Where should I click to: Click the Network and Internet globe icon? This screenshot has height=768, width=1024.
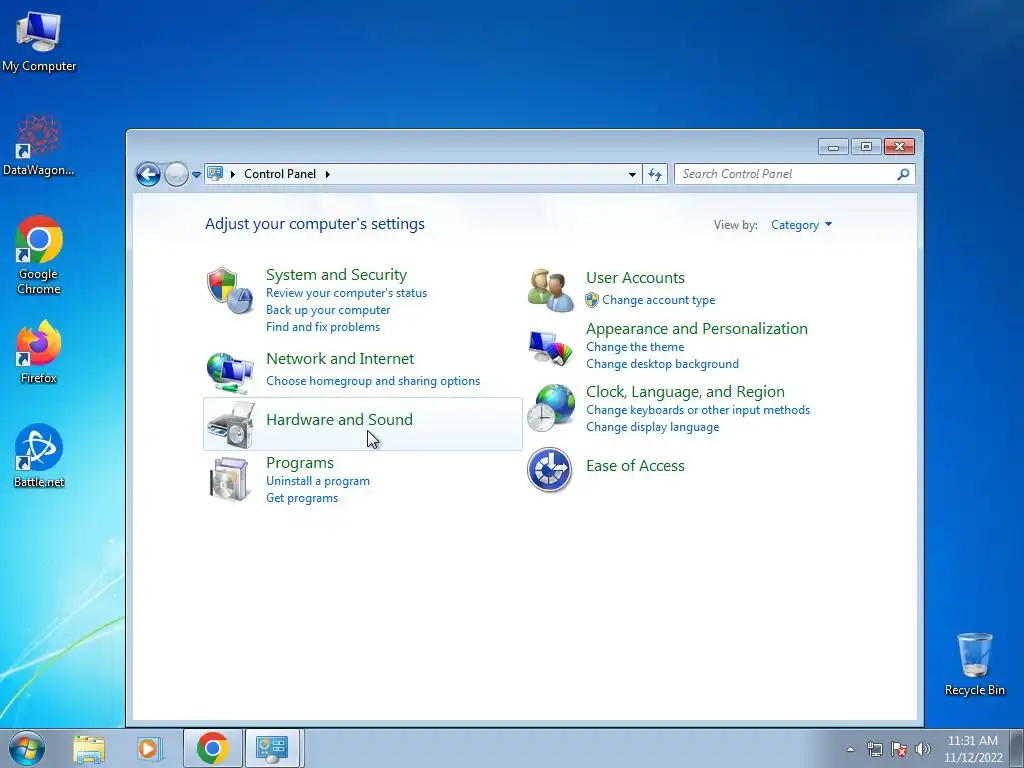click(229, 372)
